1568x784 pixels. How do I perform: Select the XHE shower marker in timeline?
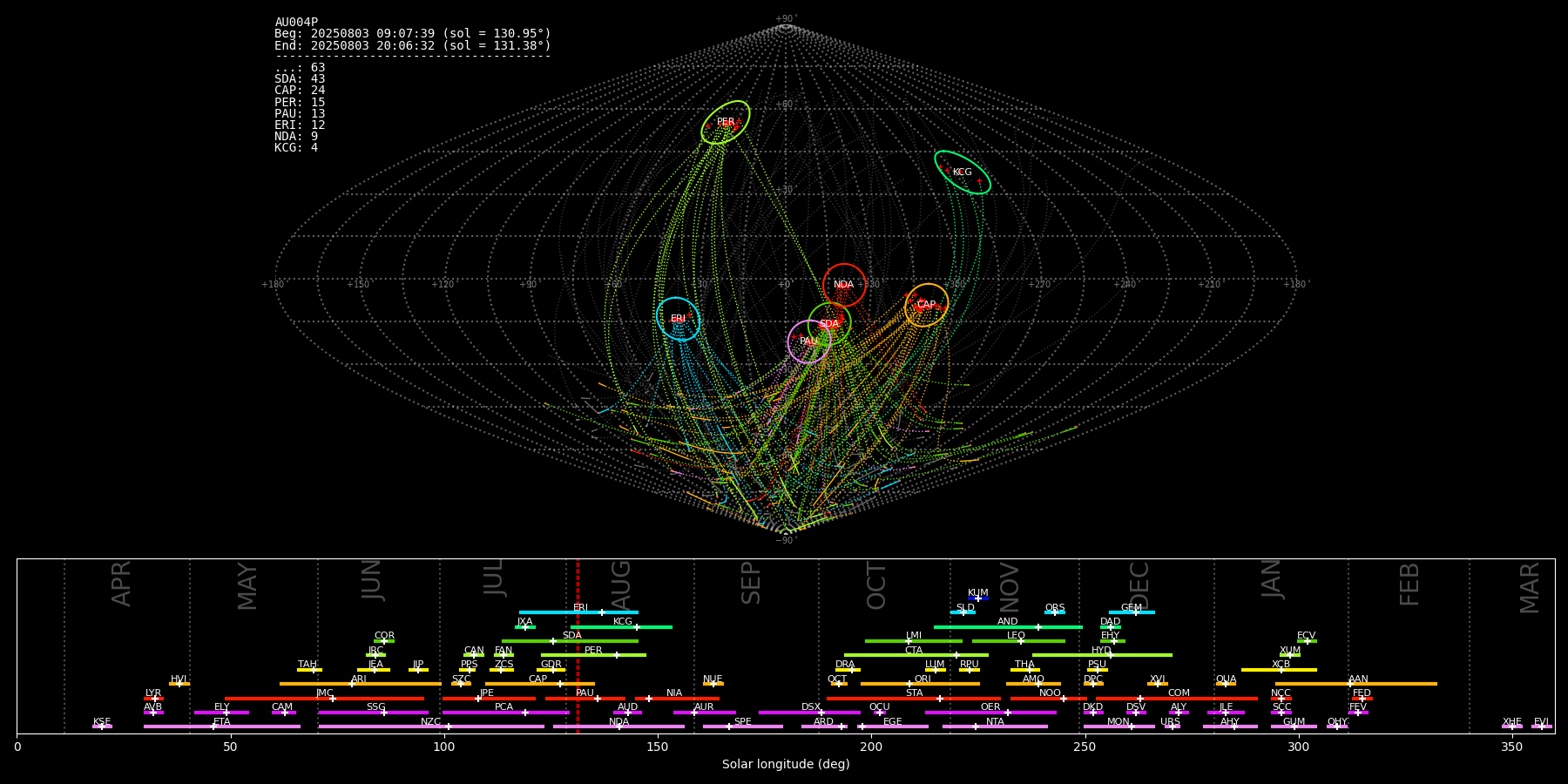coord(1512,726)
